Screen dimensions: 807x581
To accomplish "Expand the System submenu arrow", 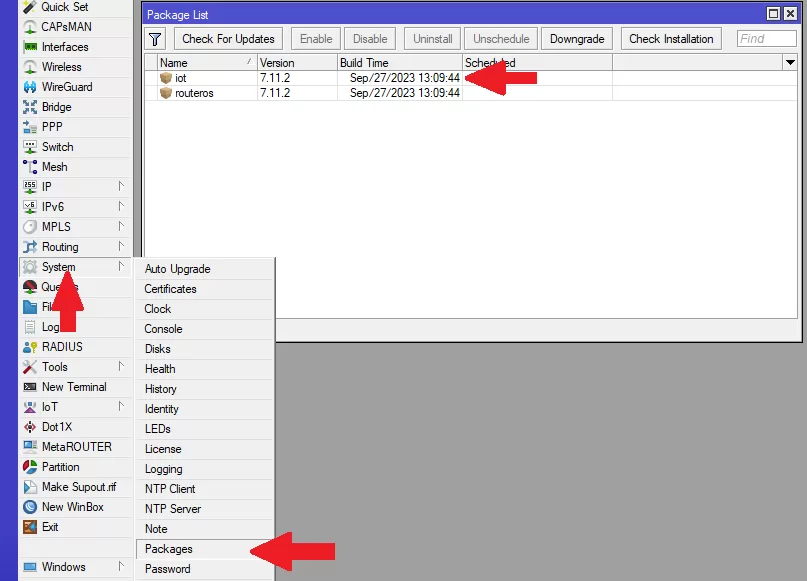I will point(121,267).
